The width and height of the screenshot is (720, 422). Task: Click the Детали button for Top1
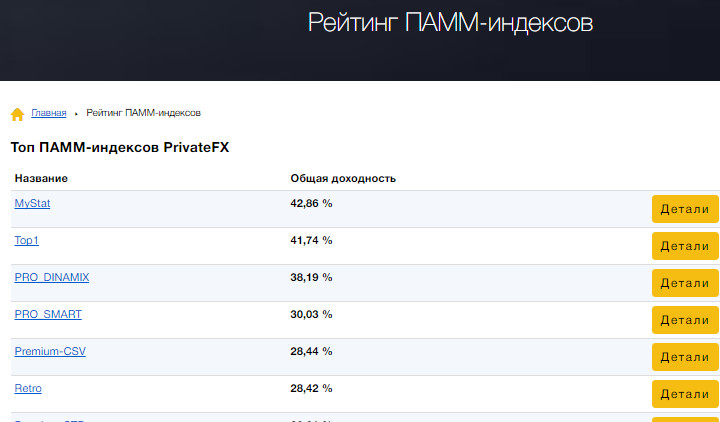(x=685, y=246)
